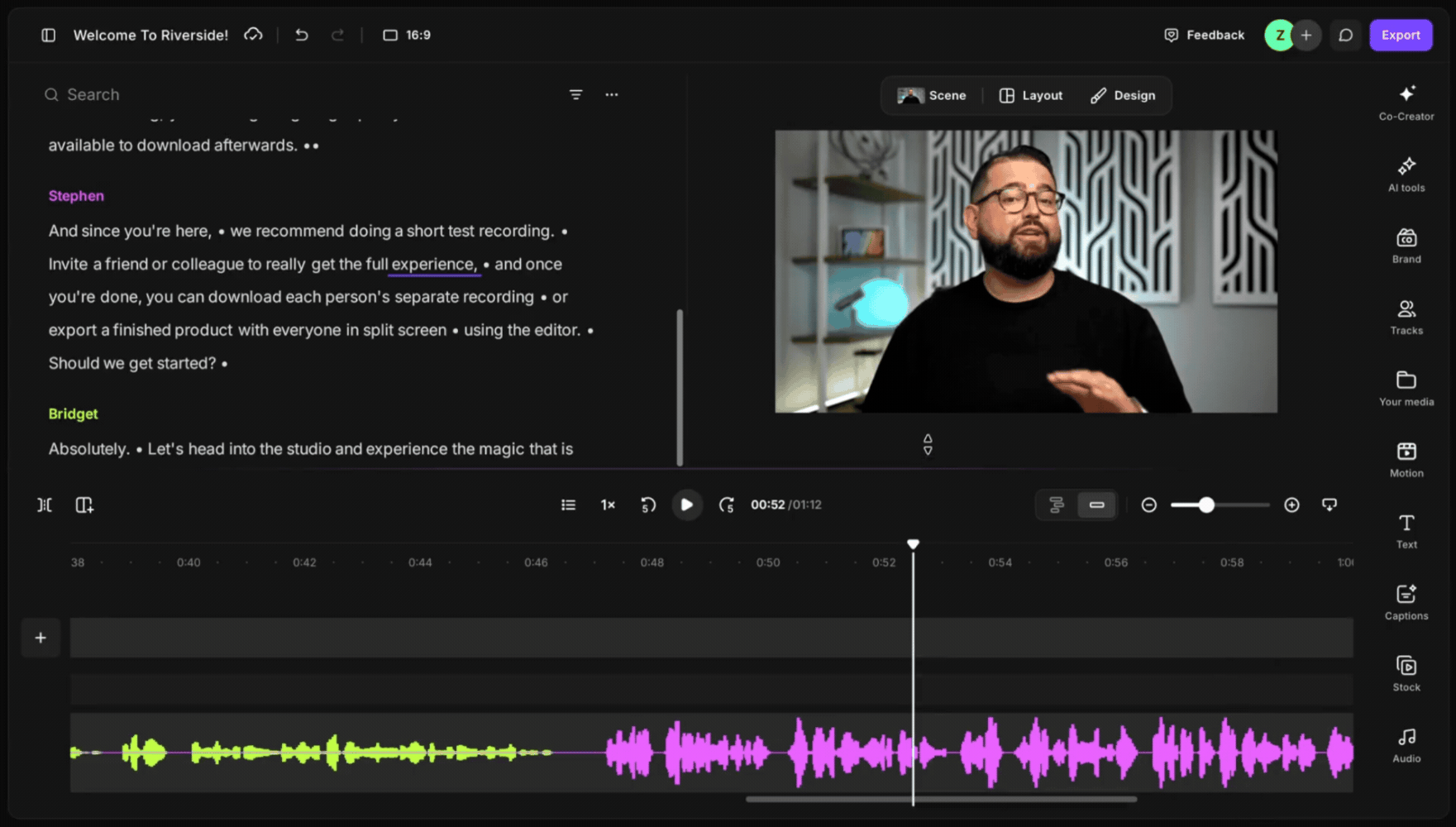Skip forward five seconds
Viewport: 1456px width, 827px height.
tap(726, 504)
